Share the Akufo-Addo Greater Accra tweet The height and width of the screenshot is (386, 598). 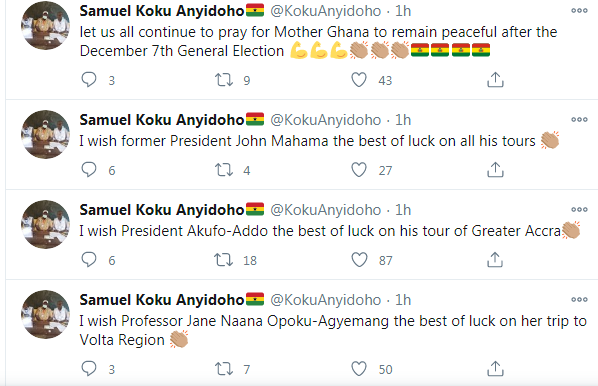495,259
